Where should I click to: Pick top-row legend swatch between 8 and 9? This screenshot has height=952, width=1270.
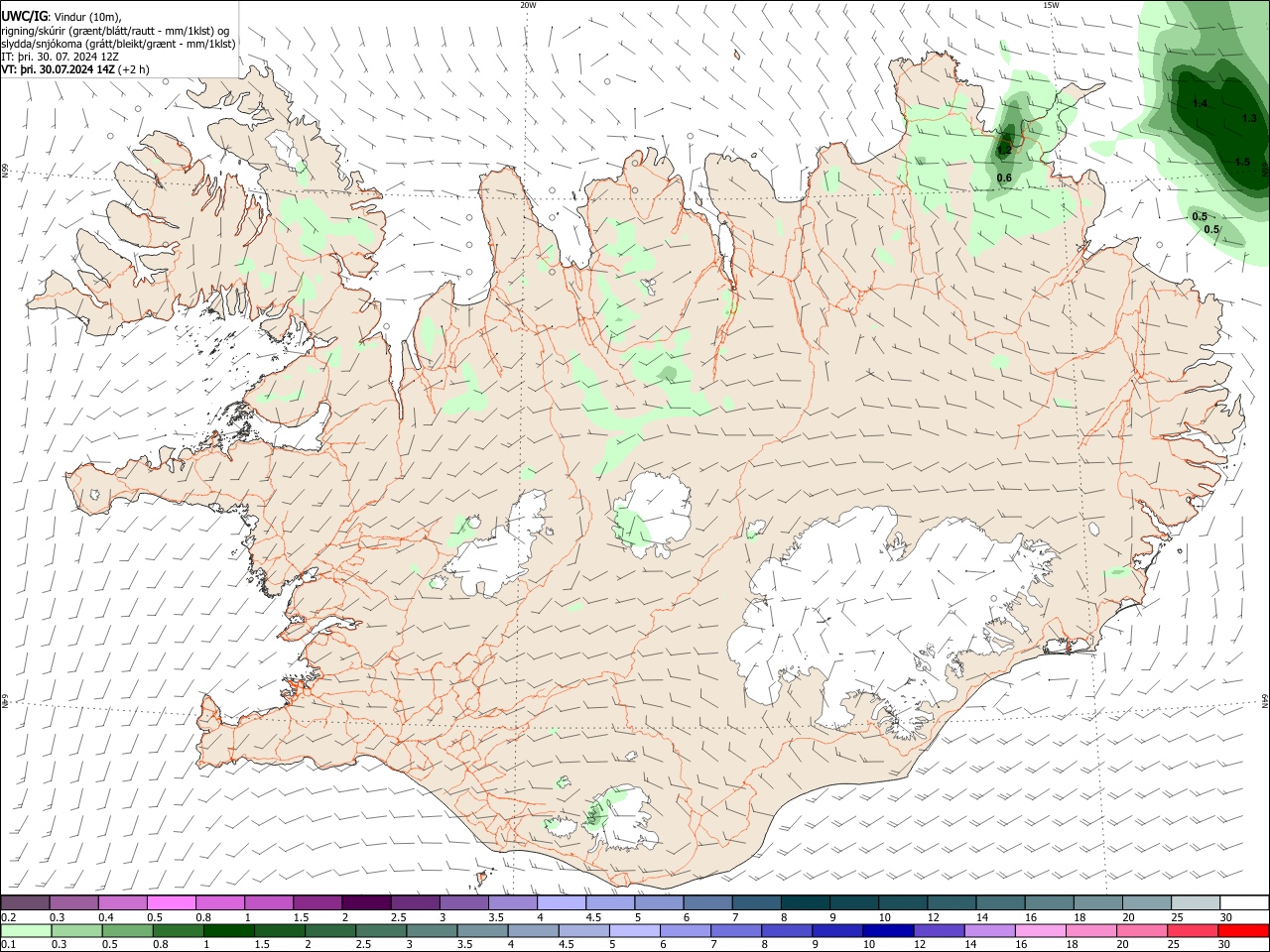tap(806, 903)
